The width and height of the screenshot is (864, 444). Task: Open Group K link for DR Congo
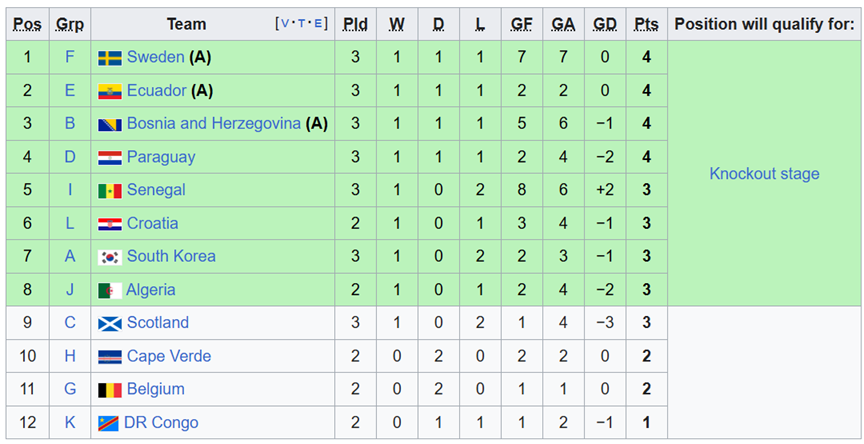click(69, 423)
